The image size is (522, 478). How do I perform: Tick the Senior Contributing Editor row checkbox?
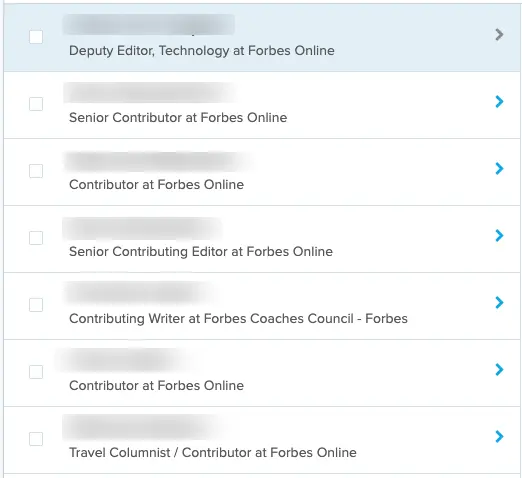[36, 238]
